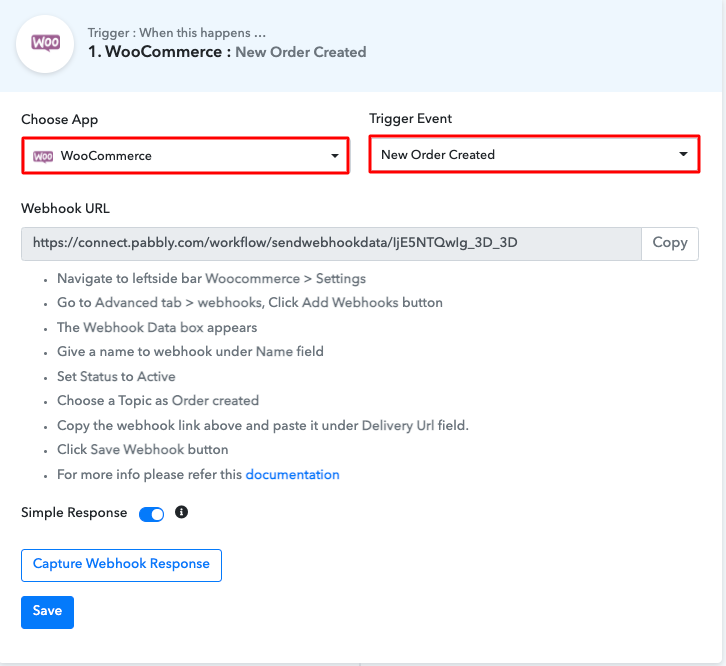Click the Capture Webhook Response button
Screen dimensions: 726x666
(121, 565)
